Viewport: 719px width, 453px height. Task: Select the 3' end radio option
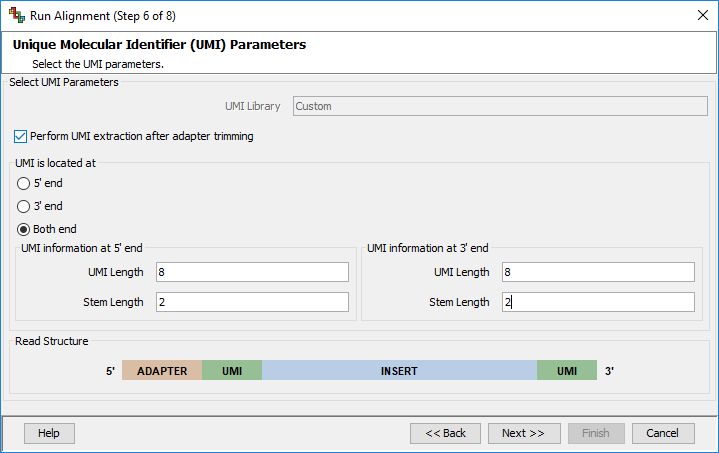click(x=23, y=206)
